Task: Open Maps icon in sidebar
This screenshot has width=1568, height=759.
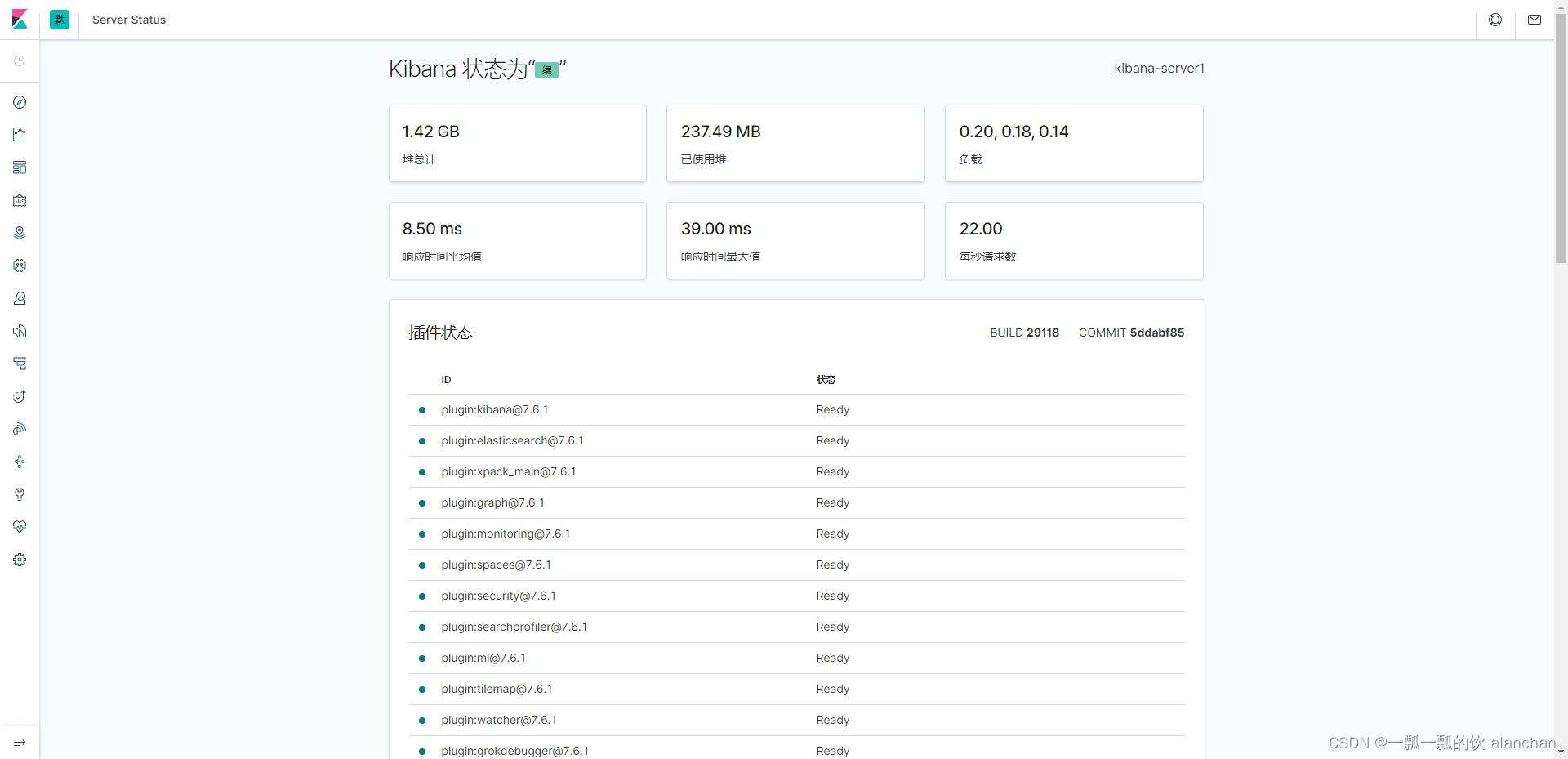Action: point(20,233)
